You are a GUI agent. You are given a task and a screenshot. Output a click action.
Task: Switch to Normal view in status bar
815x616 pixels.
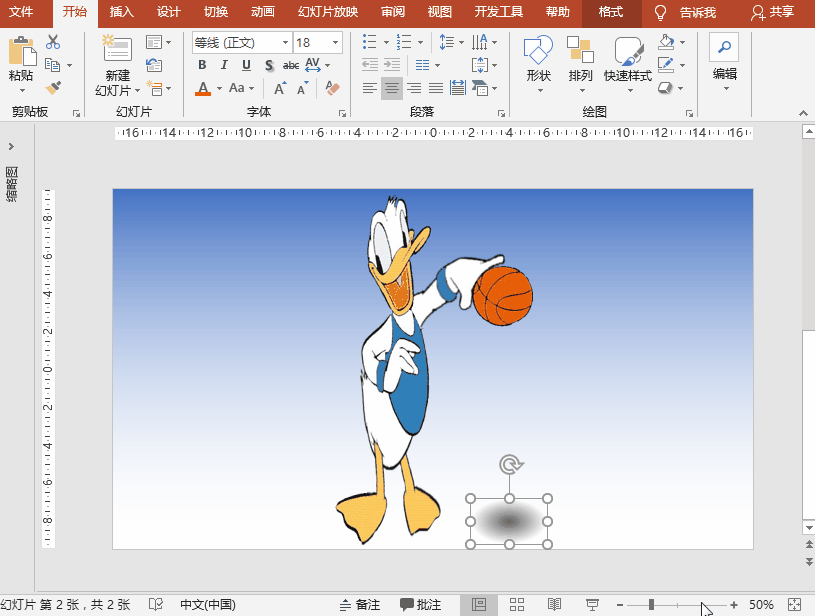[x=479, y=605]
